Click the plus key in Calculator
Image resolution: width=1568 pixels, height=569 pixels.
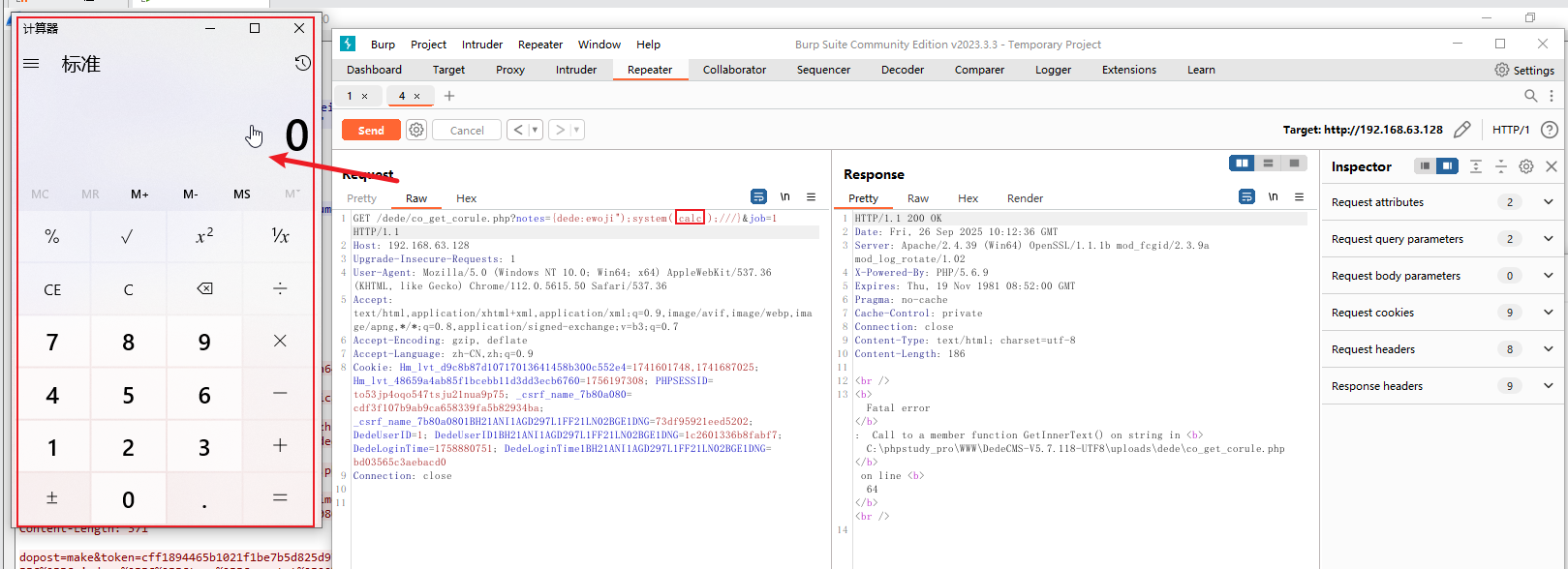pyautogui.click(x=280, y=446)
